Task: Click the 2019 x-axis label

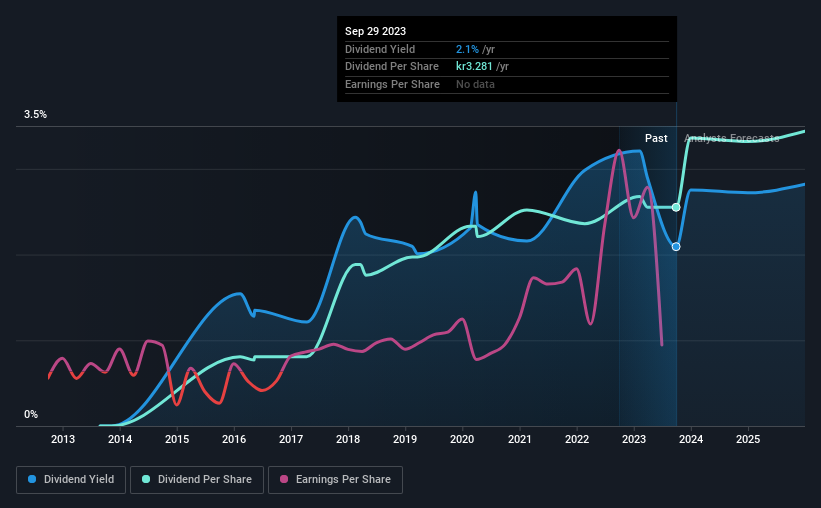Action: [405, 439]
